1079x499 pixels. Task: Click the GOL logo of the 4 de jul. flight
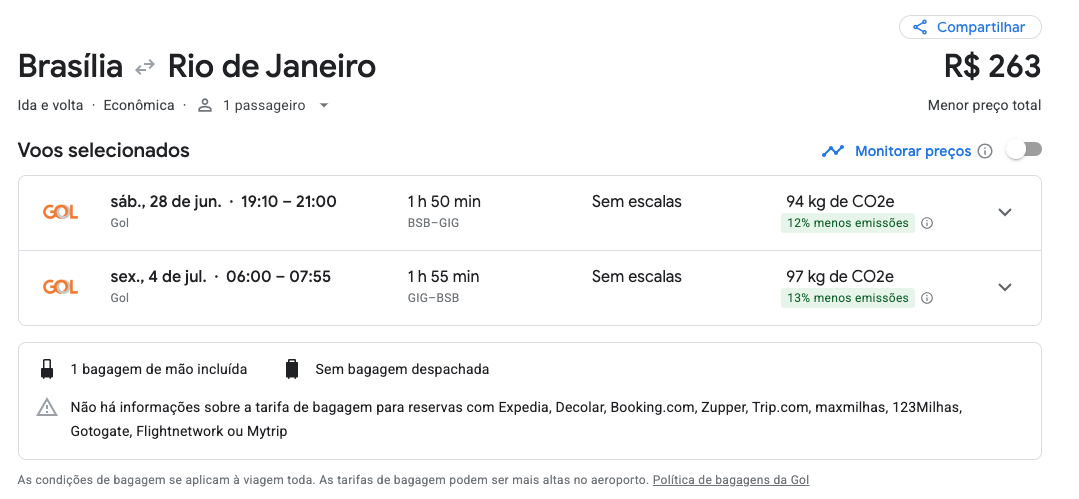(x=60, y=287)
